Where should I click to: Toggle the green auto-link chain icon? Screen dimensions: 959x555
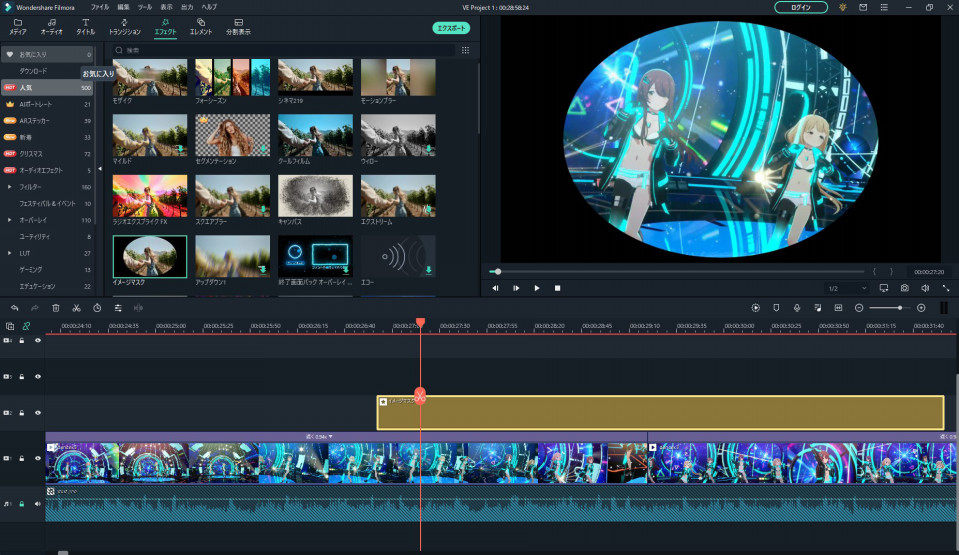(26, 326)
